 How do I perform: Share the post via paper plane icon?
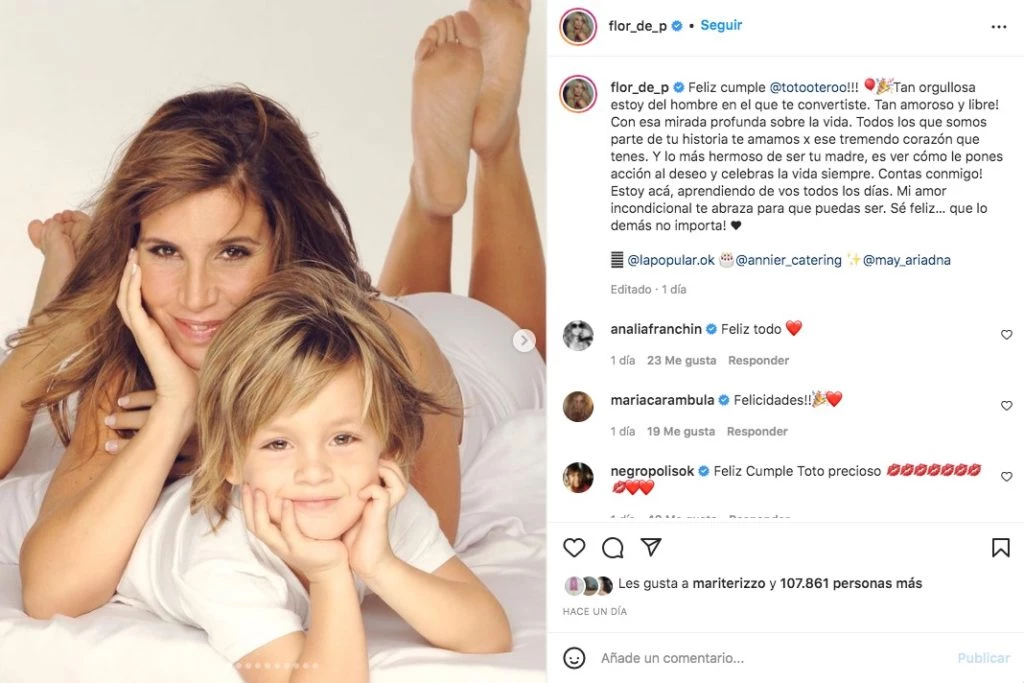[651, 547]
